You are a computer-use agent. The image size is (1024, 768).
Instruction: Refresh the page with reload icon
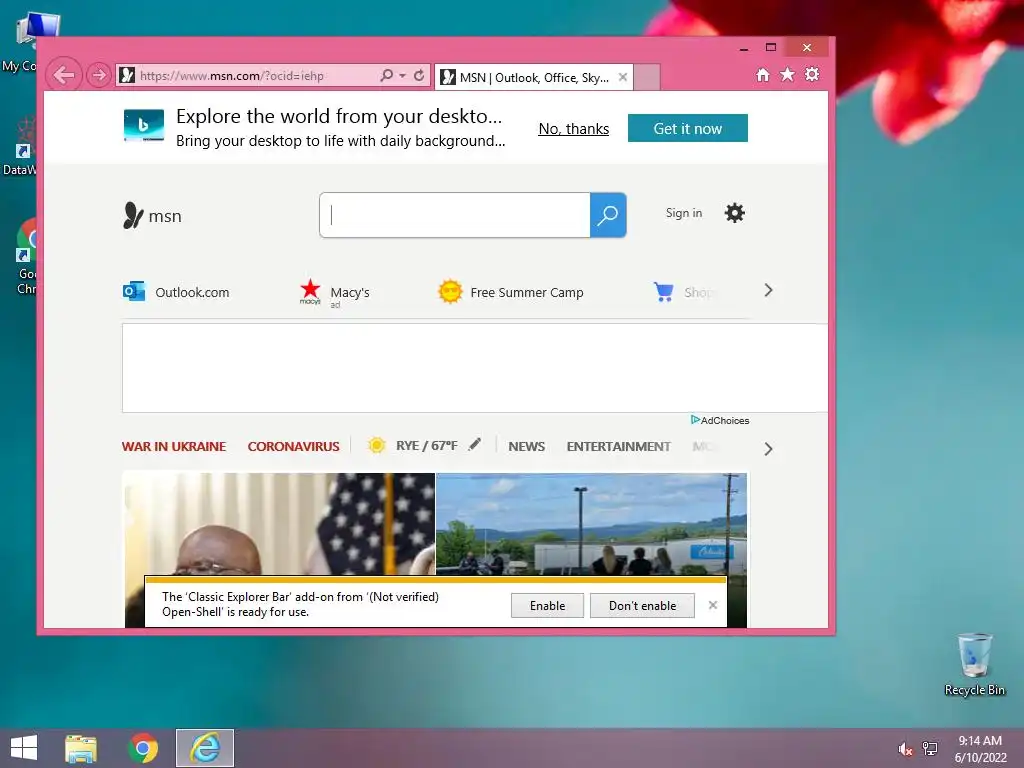pyautogui.click(x=419, y=75)
